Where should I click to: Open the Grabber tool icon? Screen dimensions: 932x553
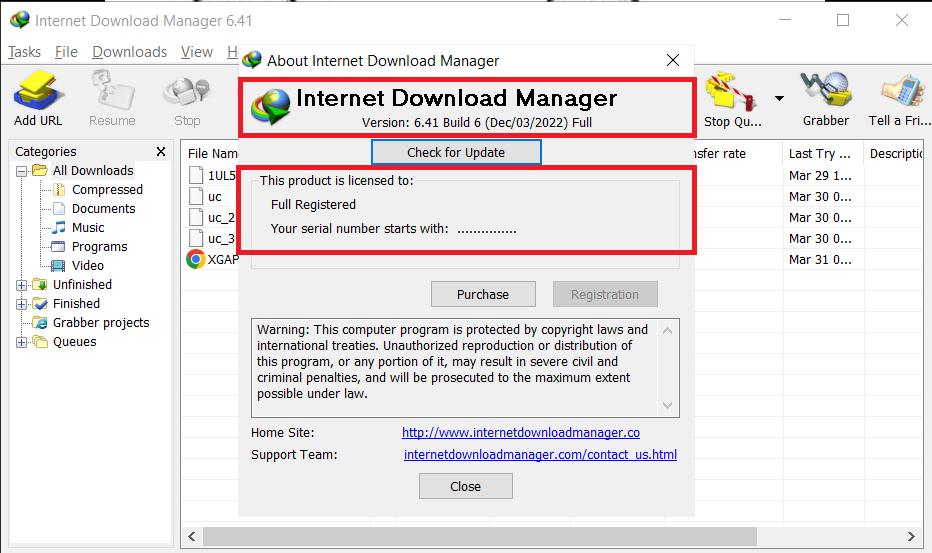click(x=825, y=93)
